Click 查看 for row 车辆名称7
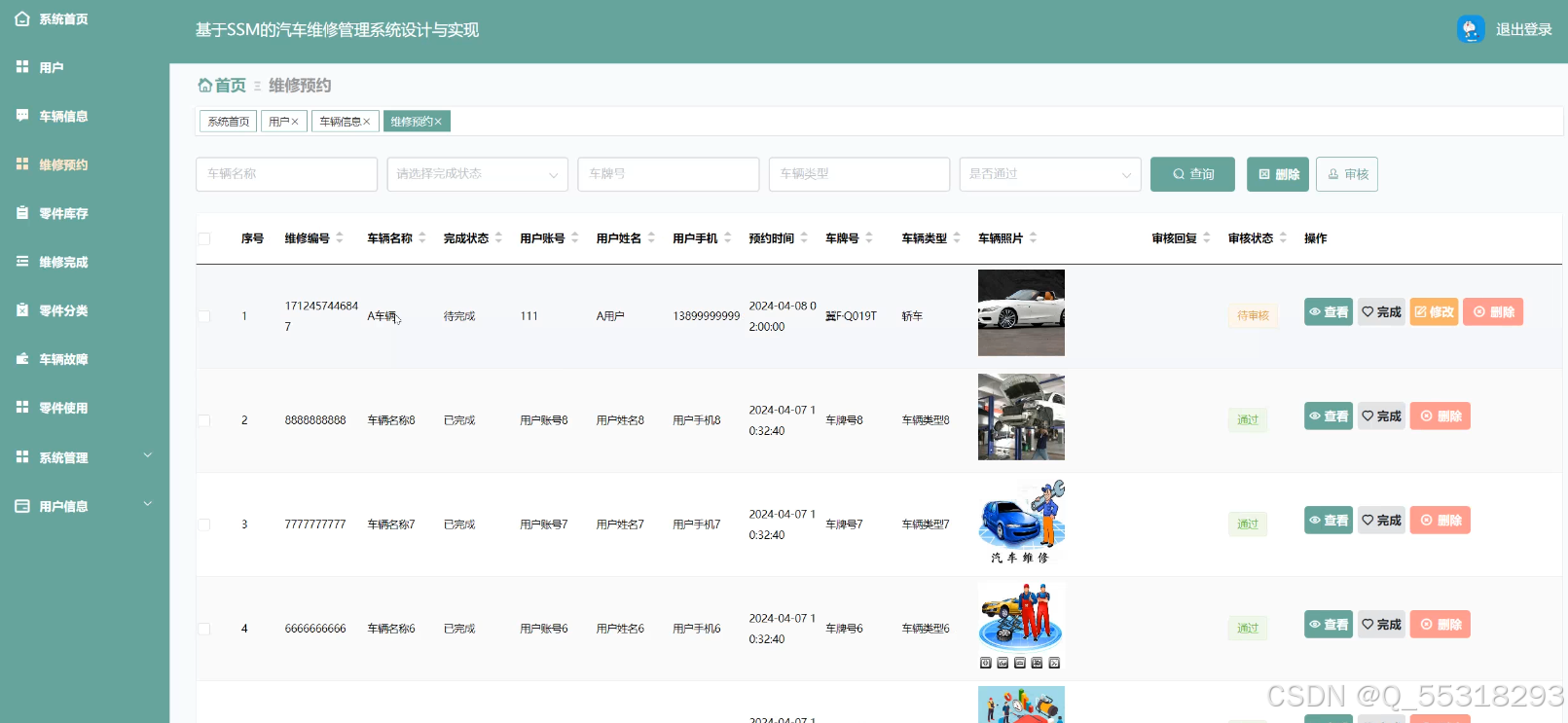Viewport: 1568px width, 723px height. [x=1329, y=521]
